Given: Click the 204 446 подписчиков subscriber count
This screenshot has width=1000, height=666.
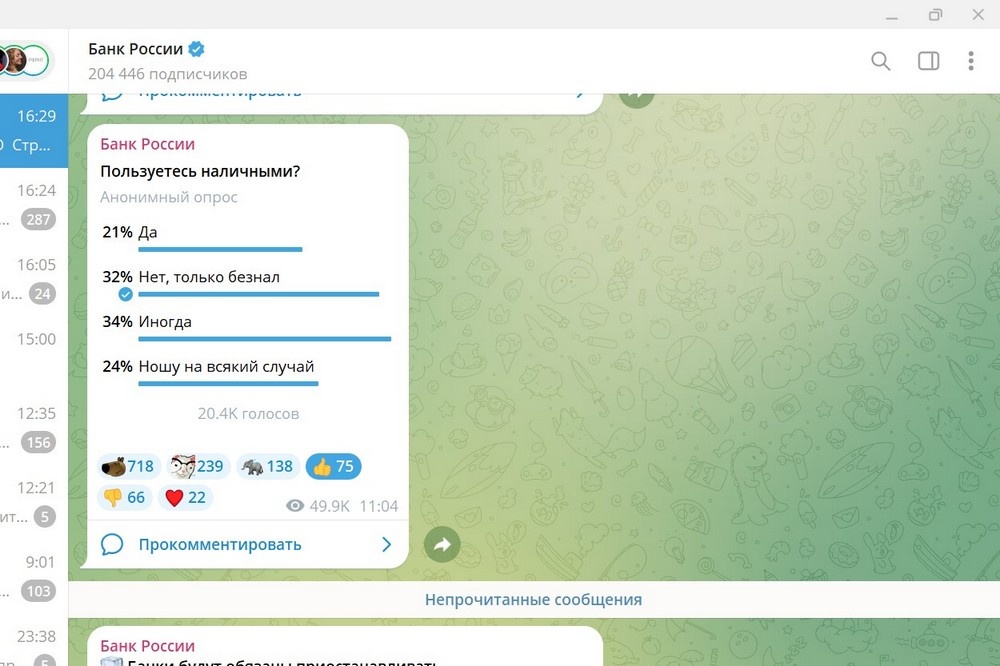Looking at the screenshot, I should 168,74.
